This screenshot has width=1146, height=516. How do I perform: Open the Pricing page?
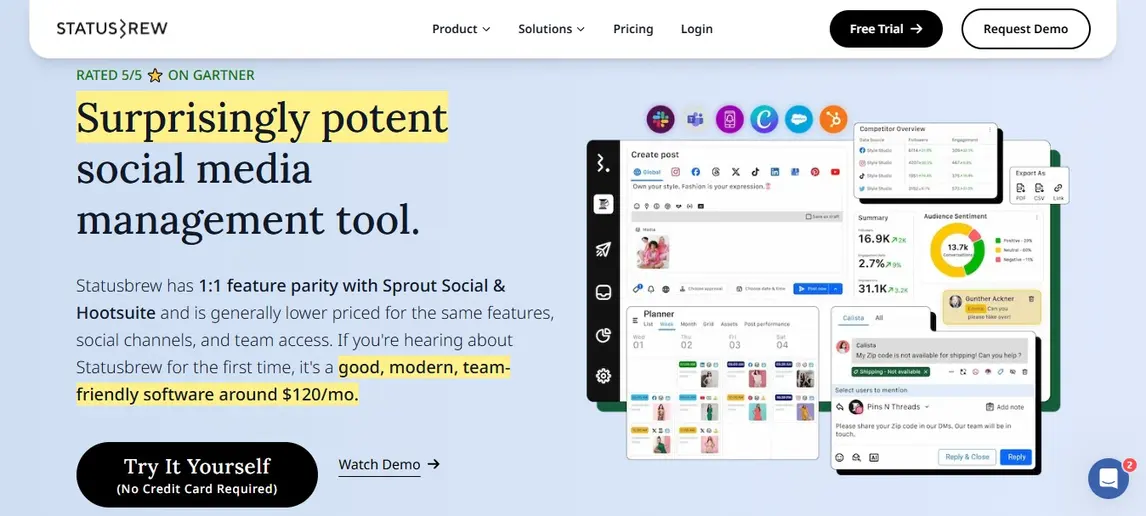click(x=633, y=29)
